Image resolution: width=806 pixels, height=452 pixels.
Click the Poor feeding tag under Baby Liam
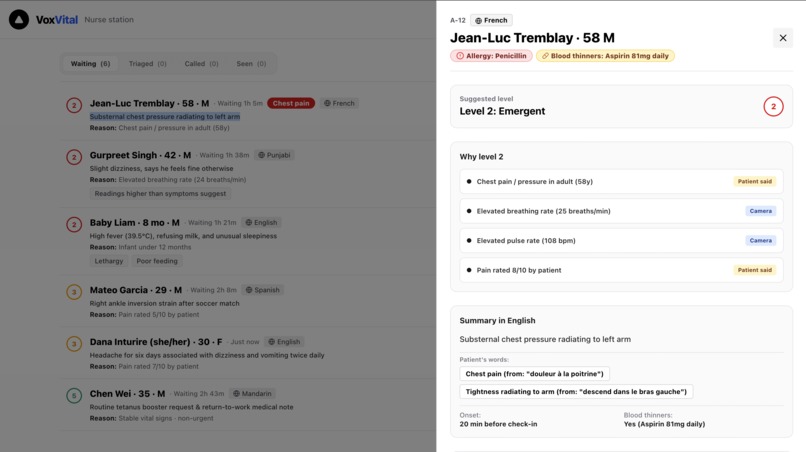point(157,261)
